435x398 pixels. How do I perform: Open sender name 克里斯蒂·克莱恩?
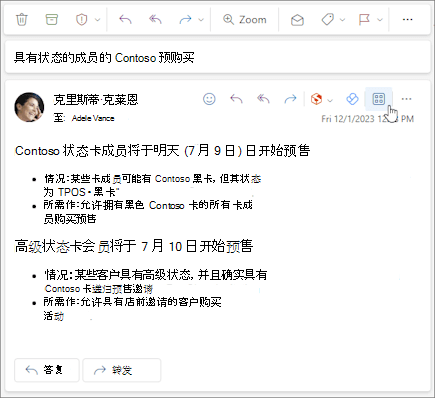coord(96,99)
